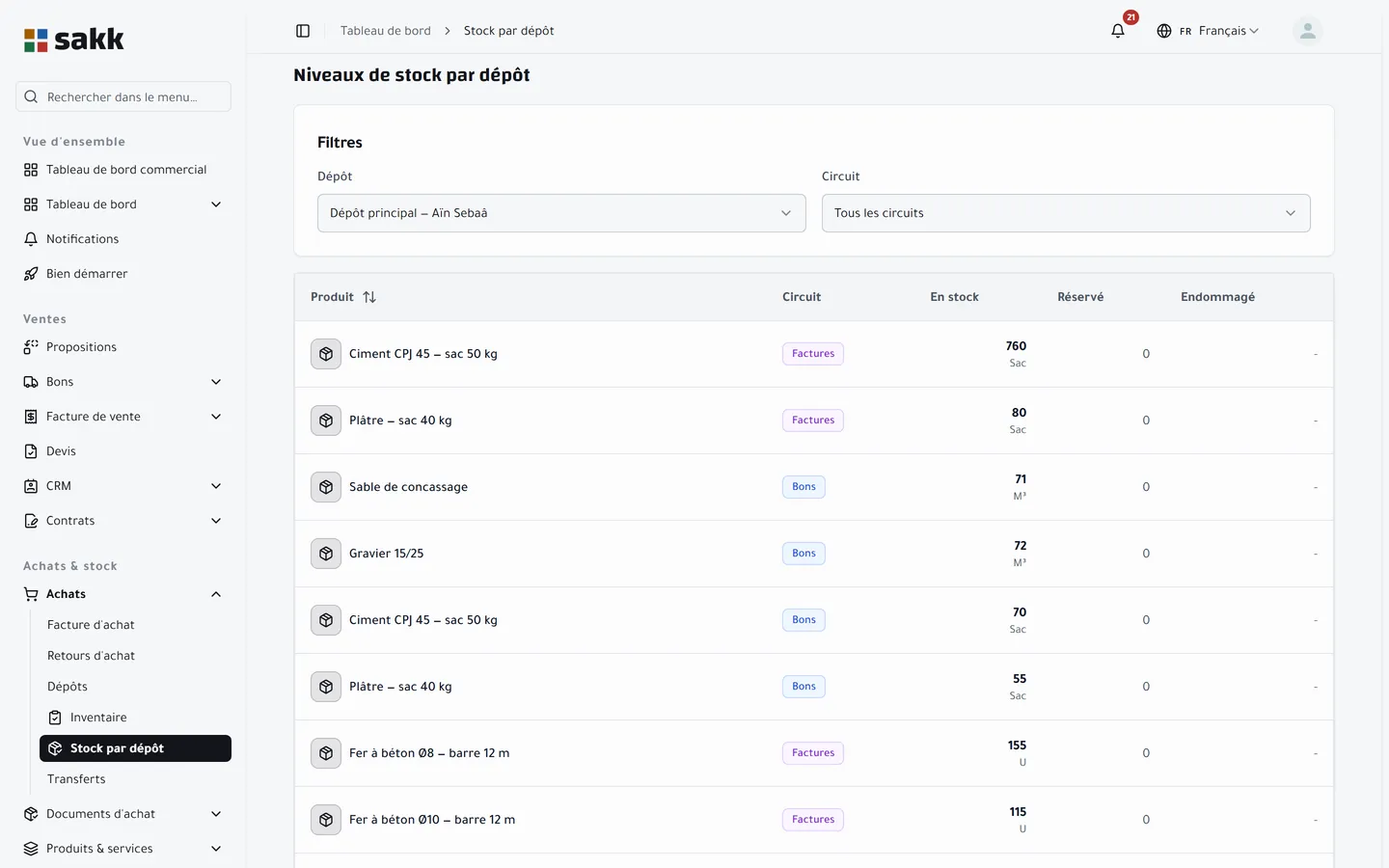This screenshot has height=868, width=1389.
Task: Click the Achats shopping cart icon
Action: tap(31, 594)
